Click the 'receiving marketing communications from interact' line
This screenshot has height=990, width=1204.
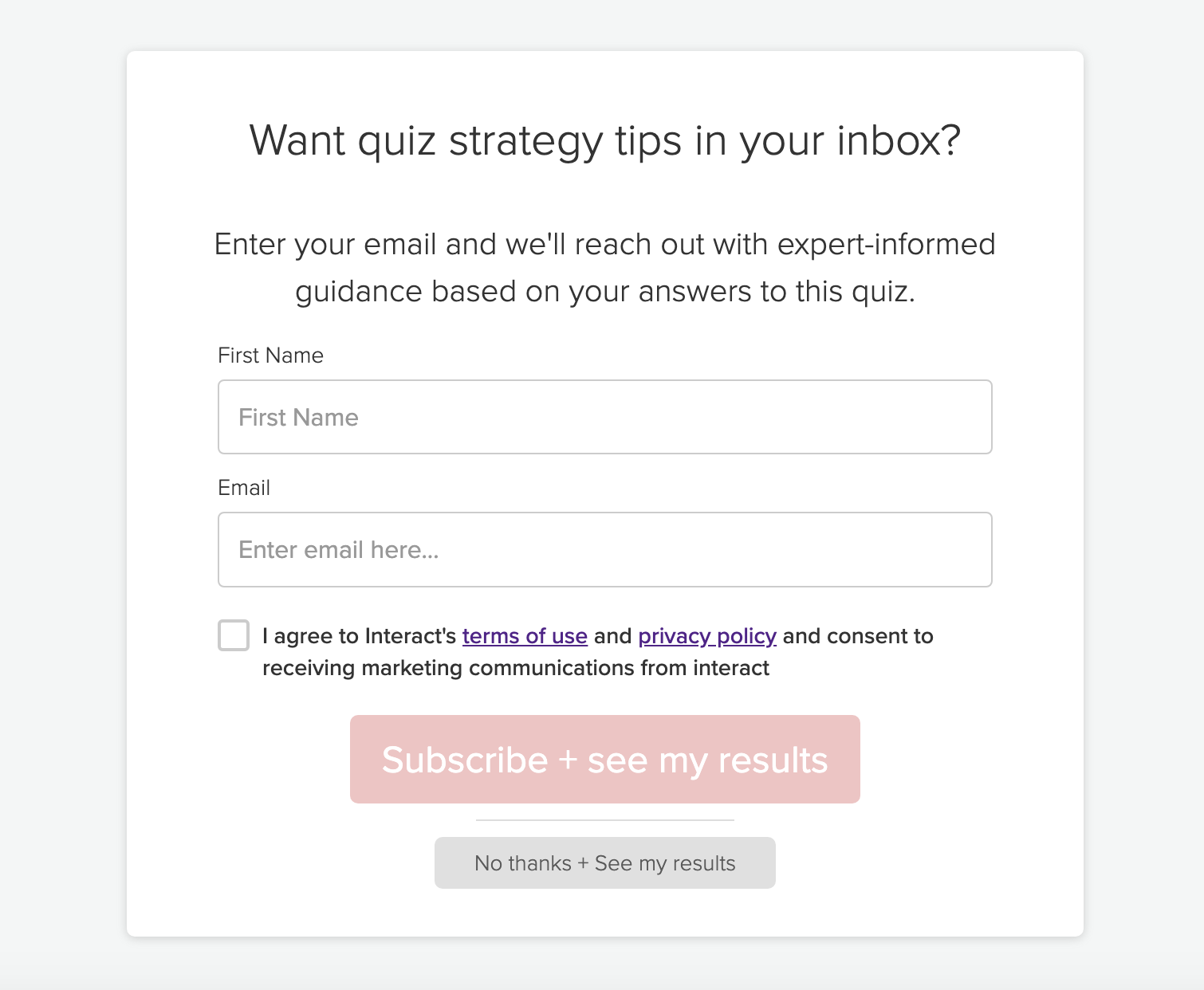[x=515, y=668]
